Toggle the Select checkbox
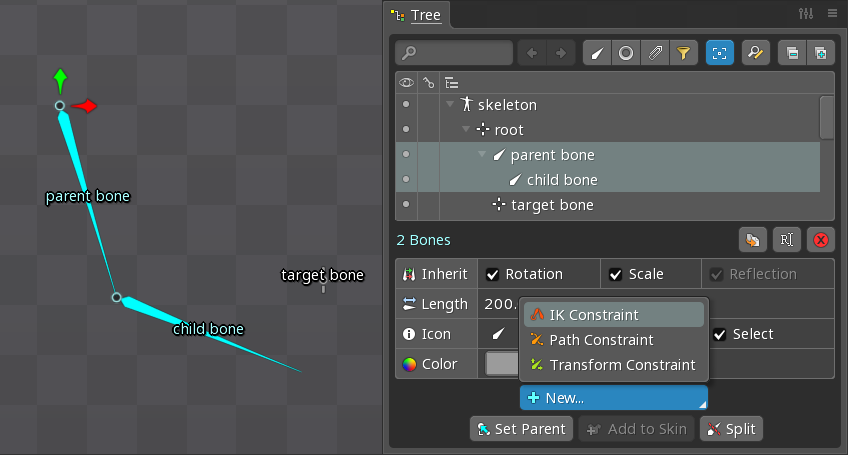The height and width of the screenshot is (455, 848). point(720,334)
